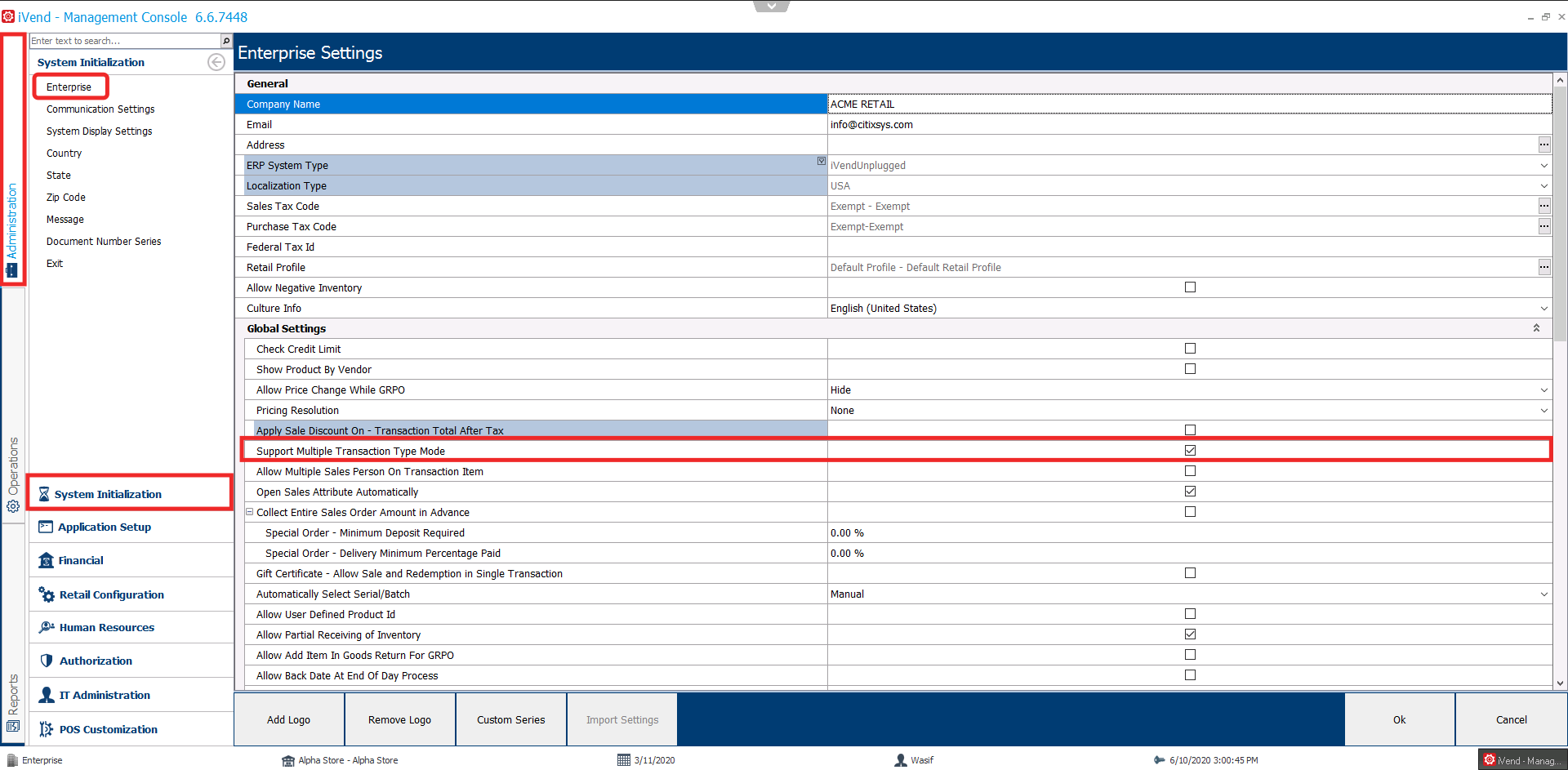Open iVend taskbar item

point(1522,760)
